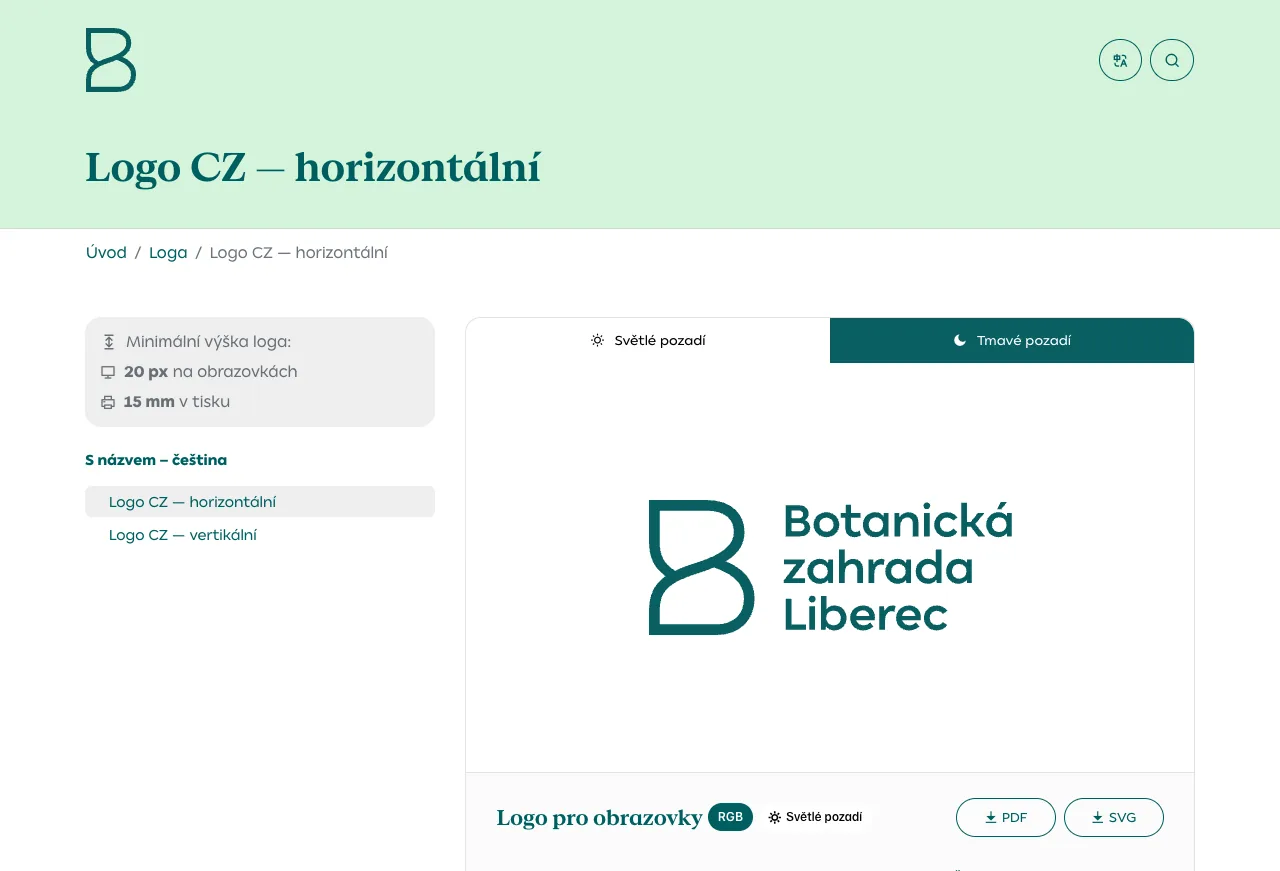Click the 'S názvem – čeština' heading
The width and height of the screenshot is (1280, 871).
156,460
